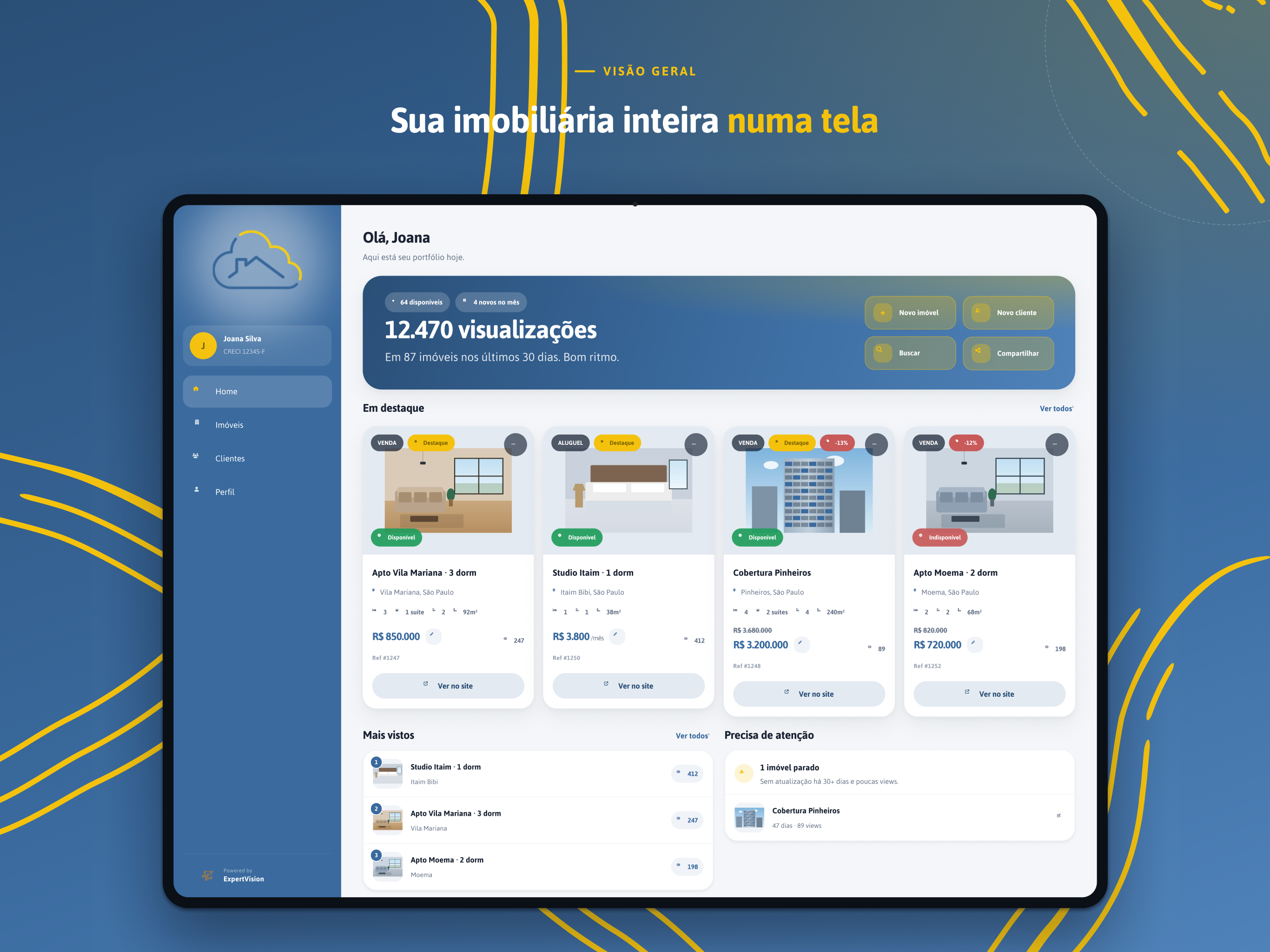Click the Joana Silva profile card
The width and height of the screenshot is (1270, 952).
point(257,346)
